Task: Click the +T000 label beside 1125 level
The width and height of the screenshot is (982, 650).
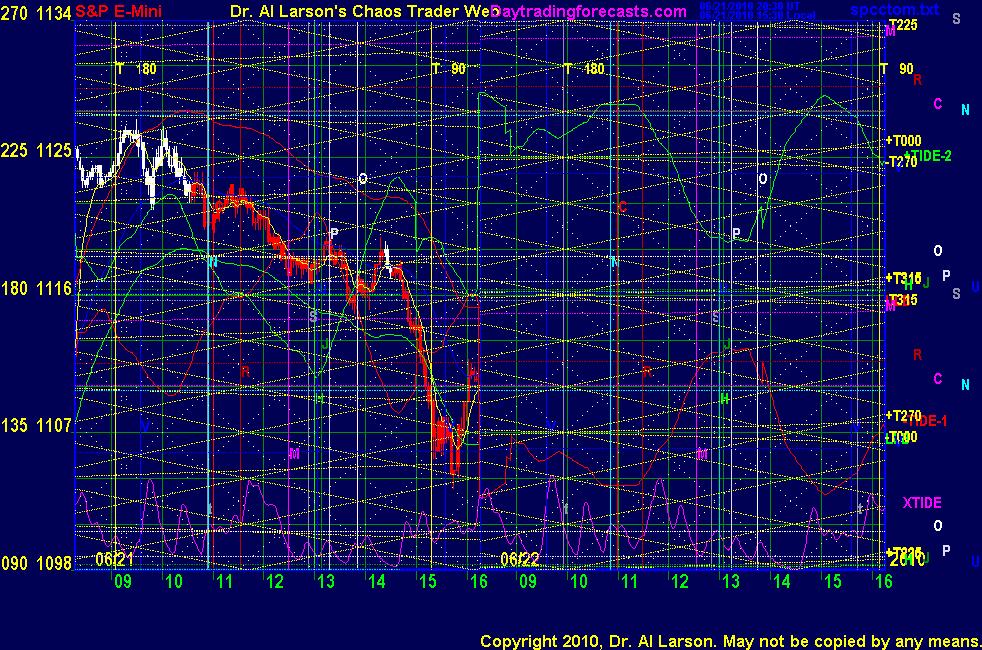Action: [x=903, y=140]
